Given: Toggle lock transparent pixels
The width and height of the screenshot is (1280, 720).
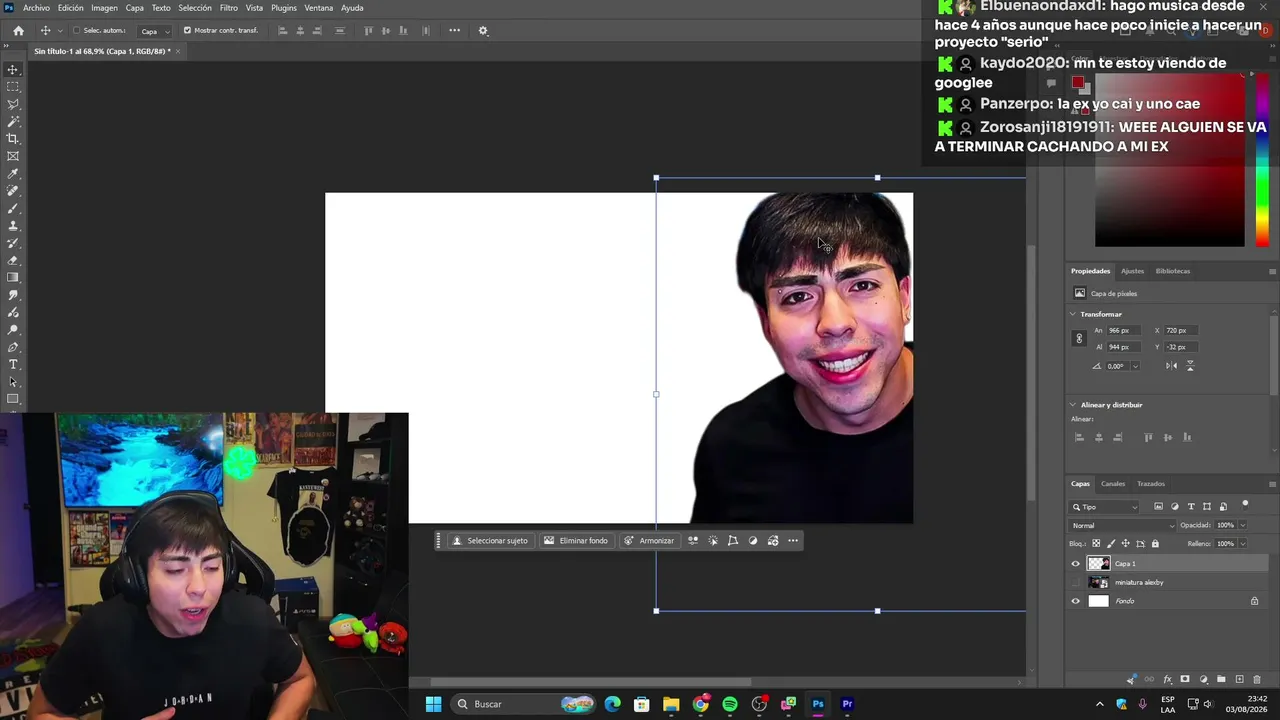Looking at the screenshot, I should tap(1095, 544).
